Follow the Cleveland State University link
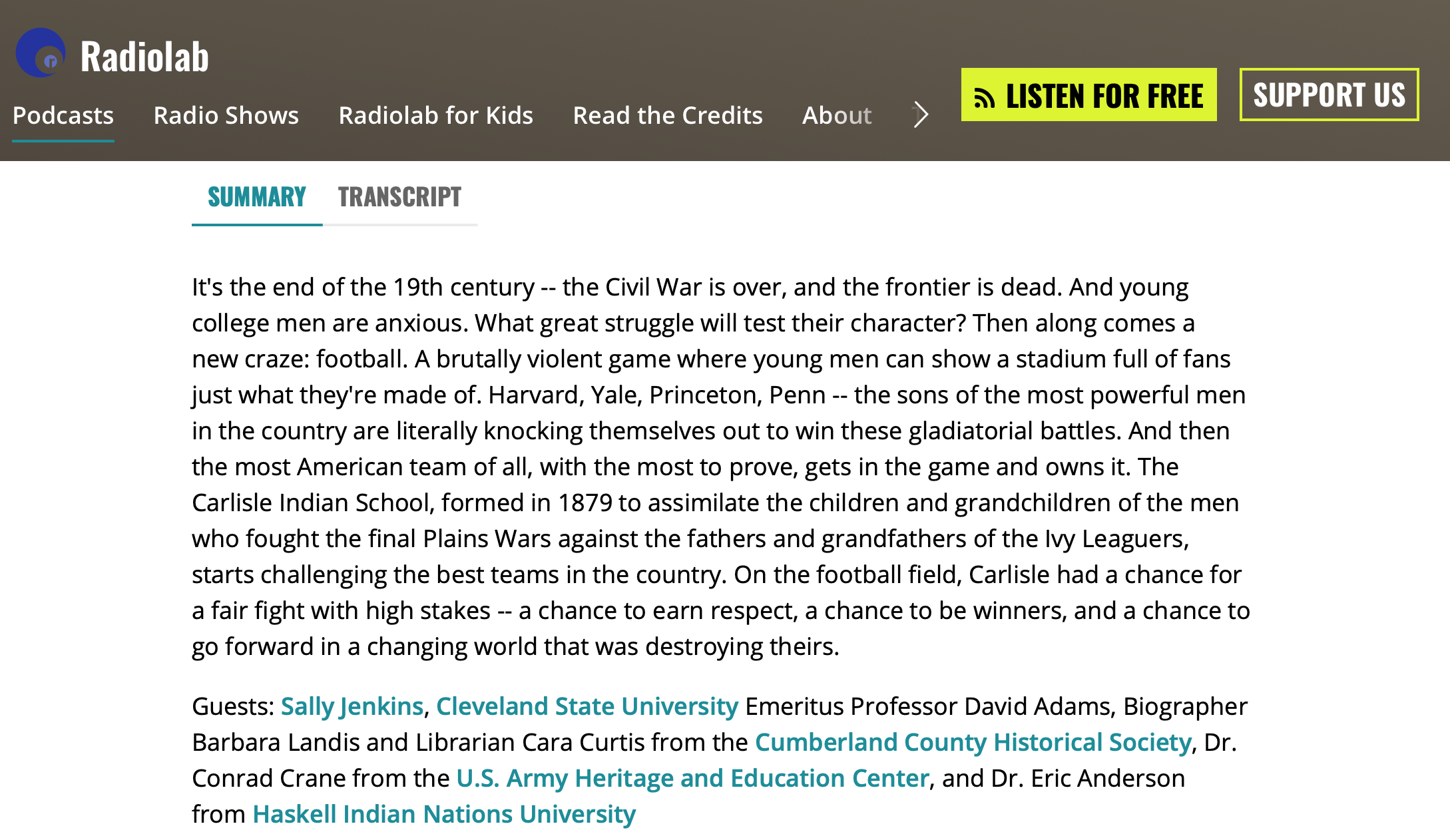The height and width of the screenshot is (840, 1450). point(587,706)
